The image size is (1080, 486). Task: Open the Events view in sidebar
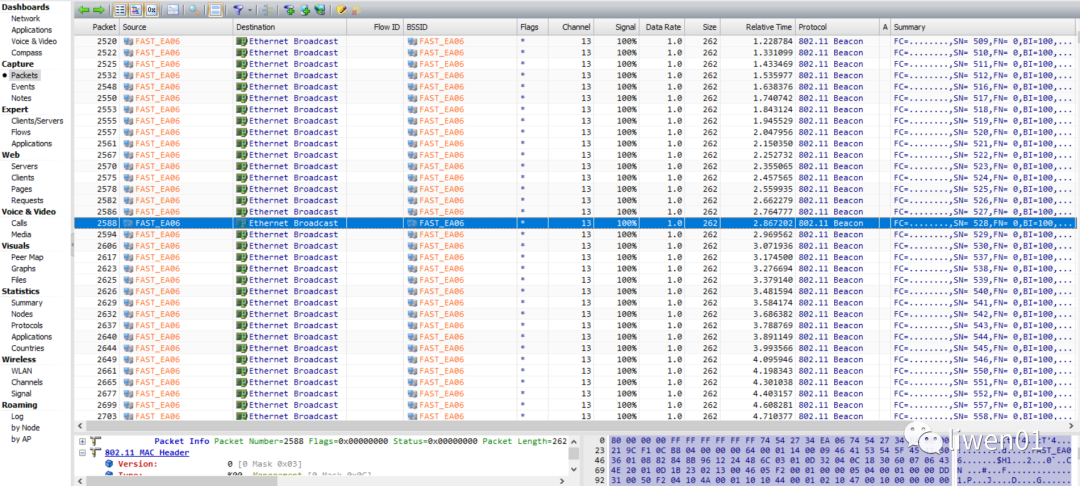(x=23, y=87)
